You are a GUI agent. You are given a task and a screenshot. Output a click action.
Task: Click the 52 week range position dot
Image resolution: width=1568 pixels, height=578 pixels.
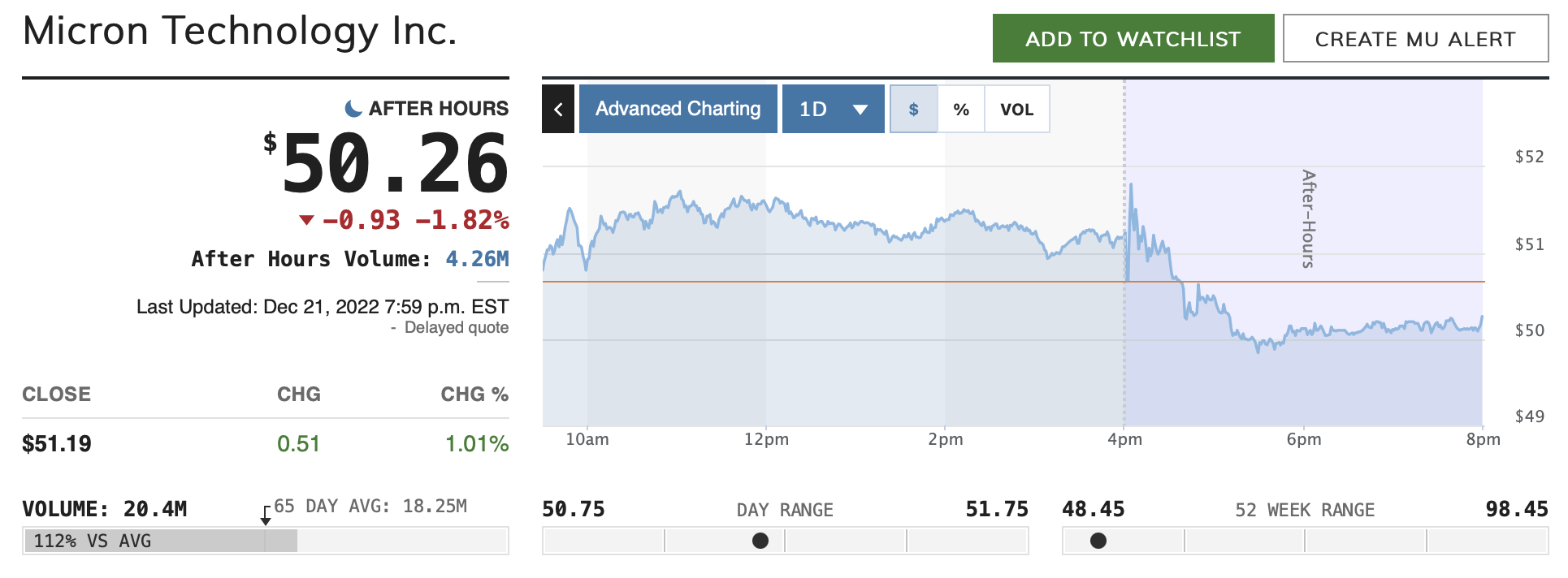1098,541
